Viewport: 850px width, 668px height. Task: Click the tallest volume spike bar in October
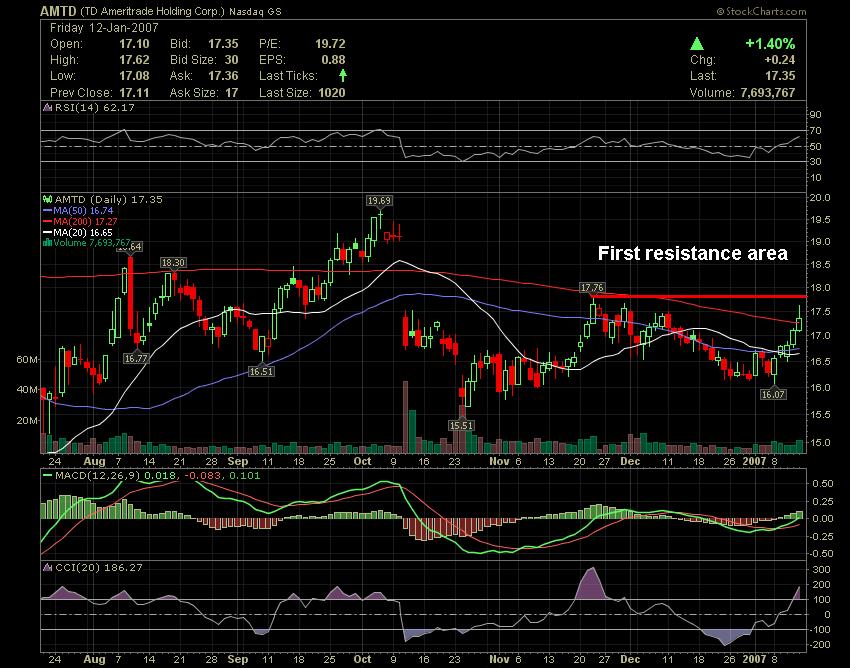(x=405, y=417)
